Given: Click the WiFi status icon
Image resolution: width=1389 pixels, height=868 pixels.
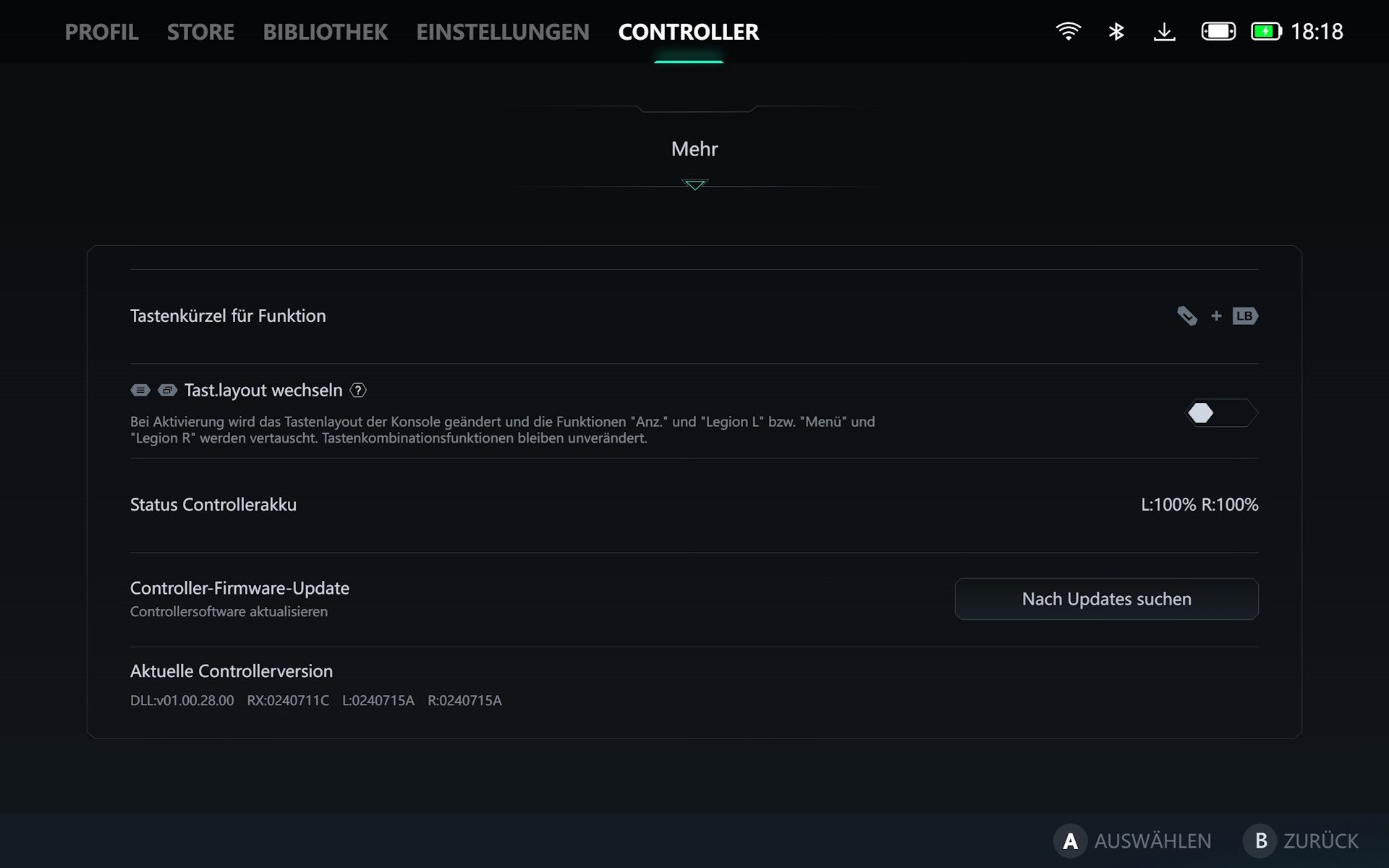Looking at the screenshot, I should tap(1069, 31).
